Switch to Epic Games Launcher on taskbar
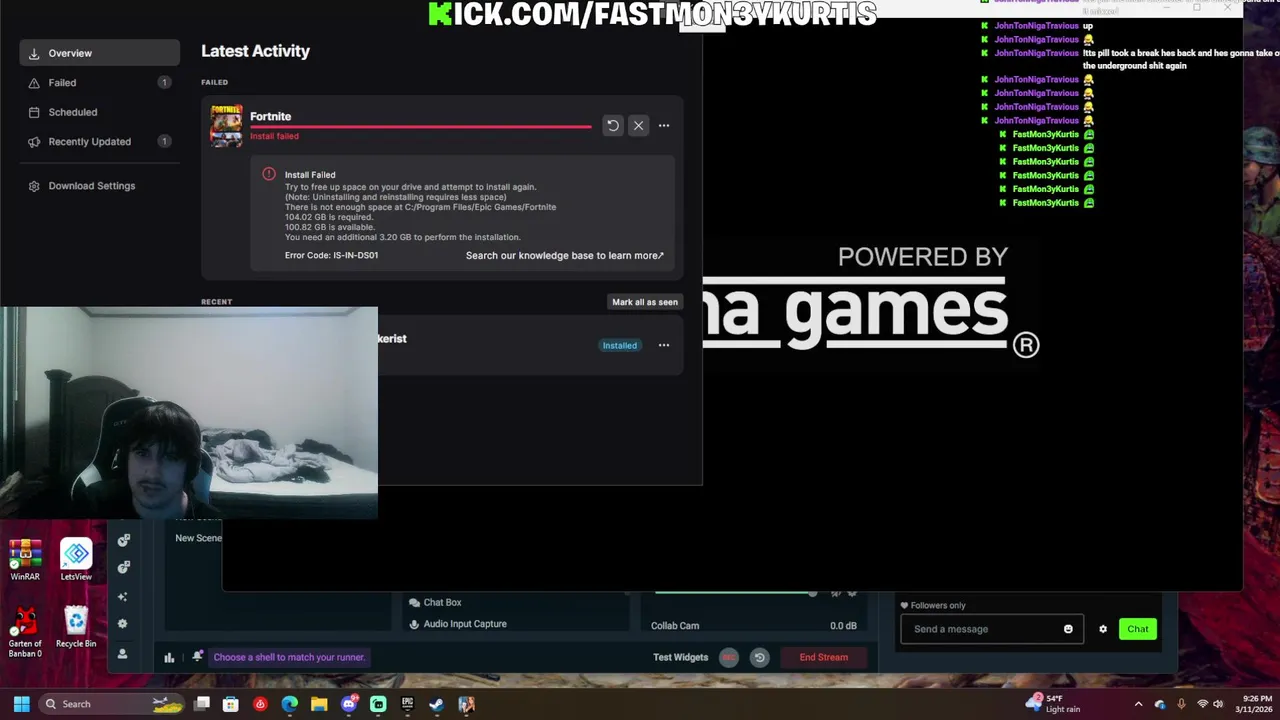 coord(407,704)
